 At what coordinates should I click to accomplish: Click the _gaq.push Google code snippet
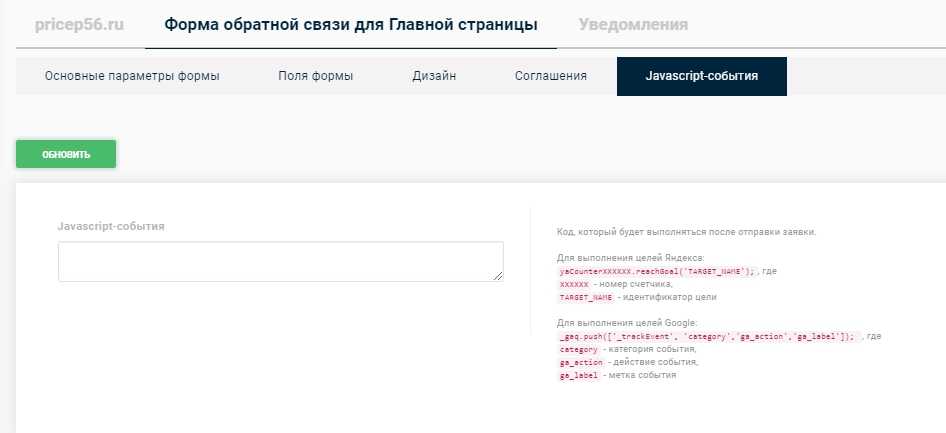tap(708, 337)
